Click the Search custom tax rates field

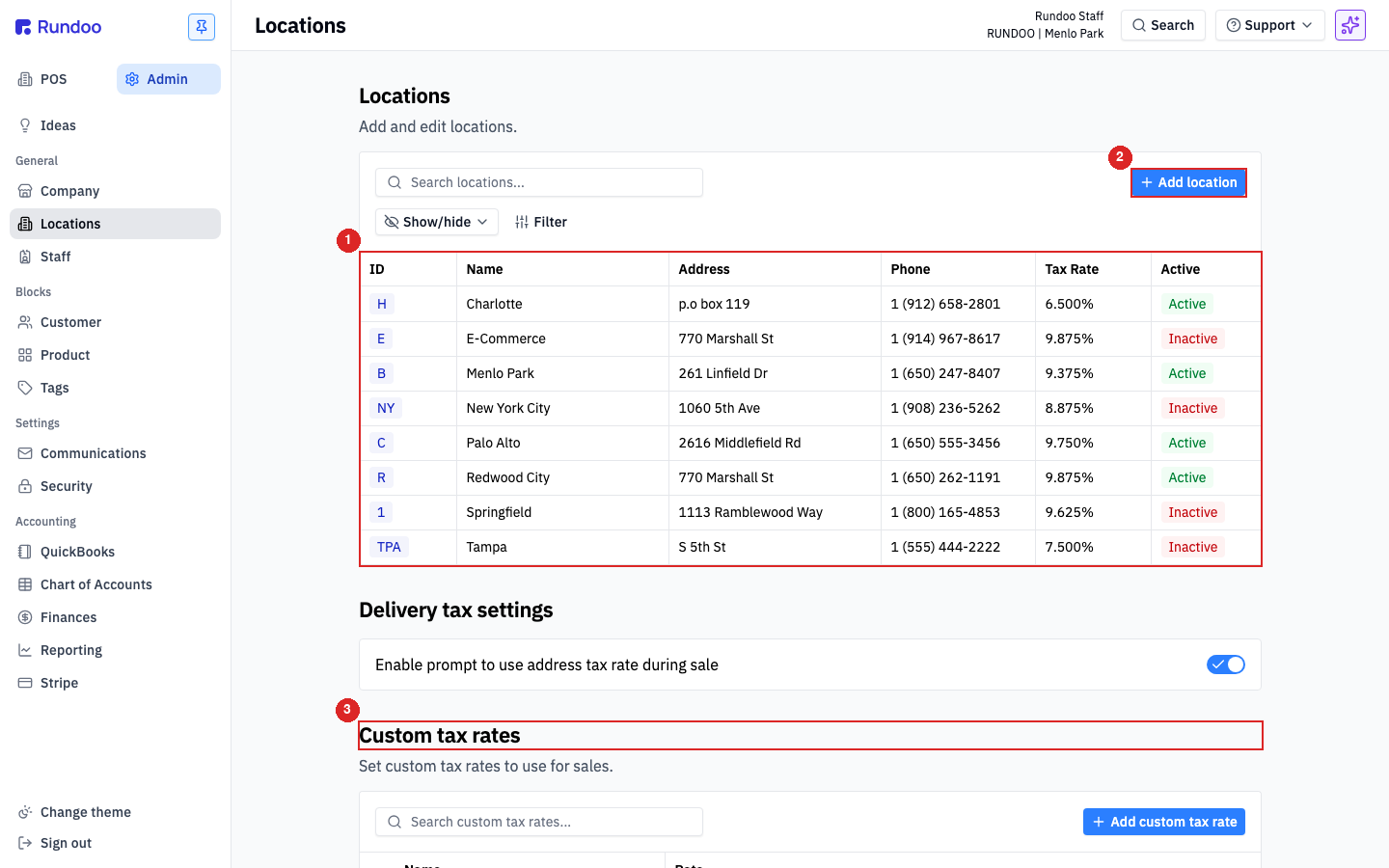tap(539, 822)
